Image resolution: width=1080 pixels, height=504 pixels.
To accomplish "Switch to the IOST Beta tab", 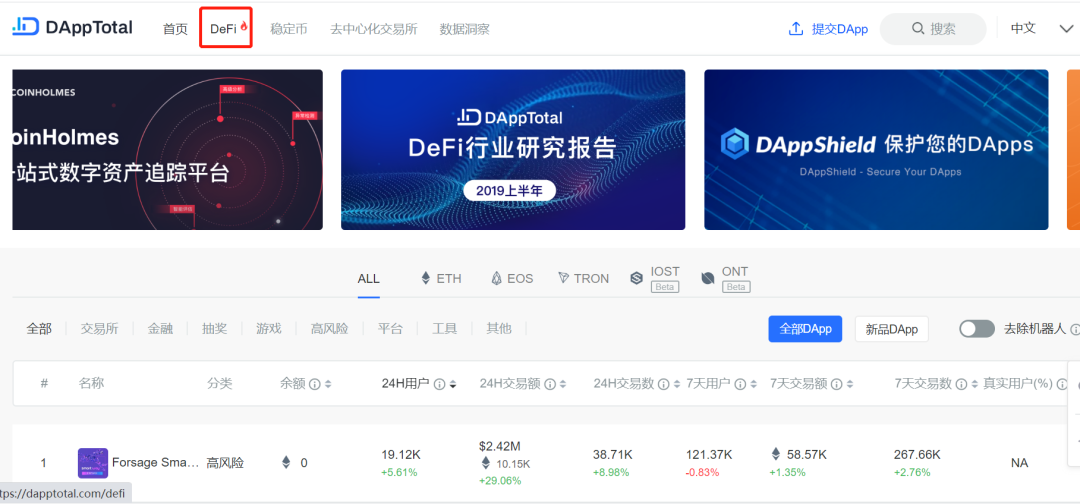I will [655, 279].
